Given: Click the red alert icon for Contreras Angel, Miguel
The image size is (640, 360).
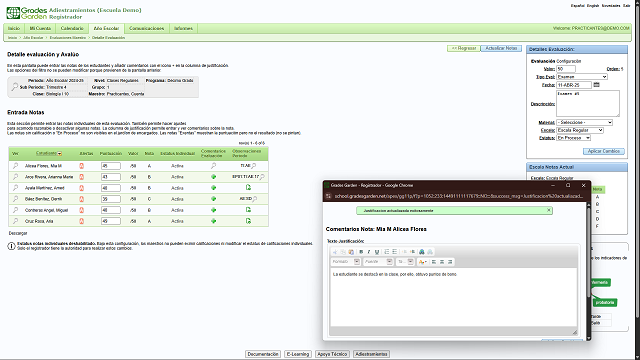Looking at the screenshot, I should coord(81,210).
